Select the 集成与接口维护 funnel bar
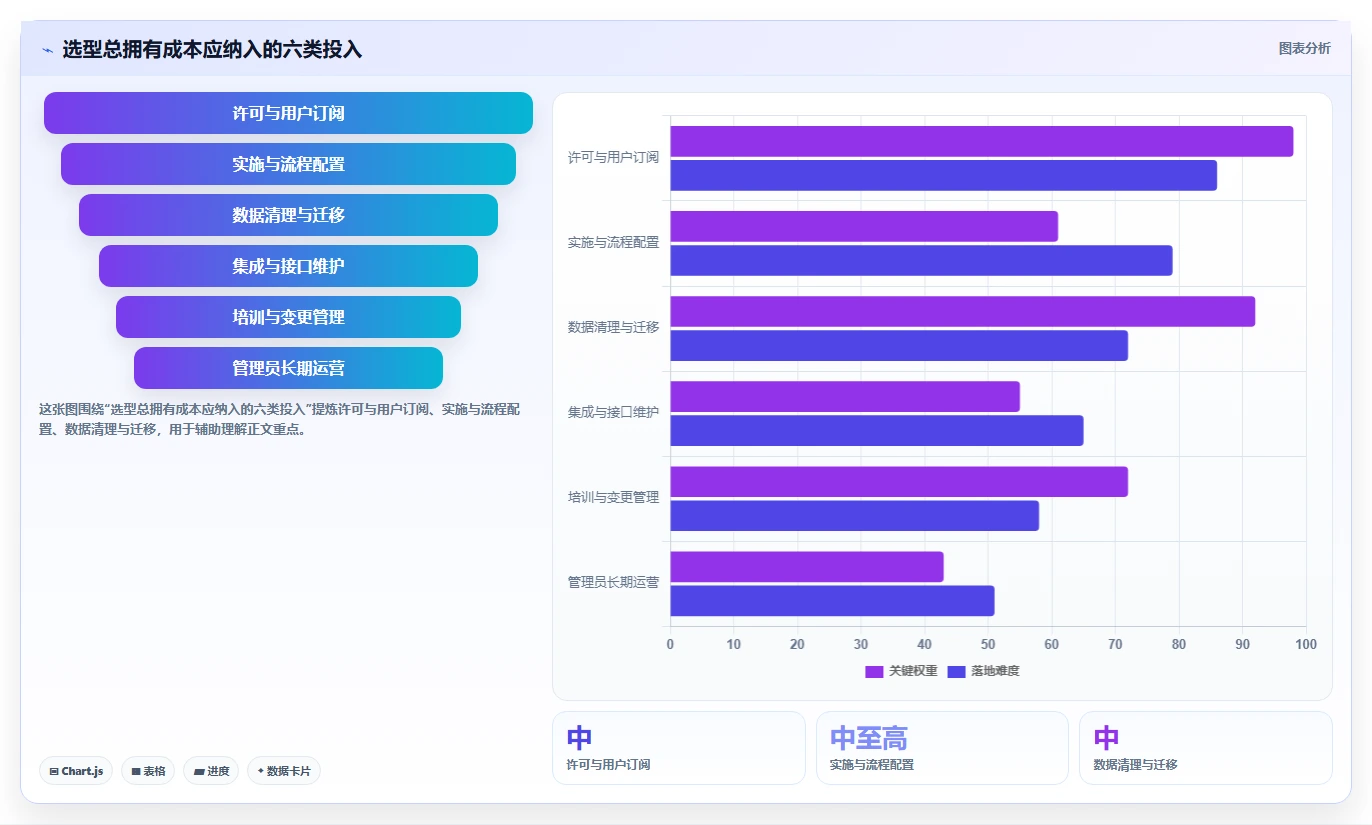This screenshot has height=825, width=1372. pyautogui.click(x=288, y=266)
